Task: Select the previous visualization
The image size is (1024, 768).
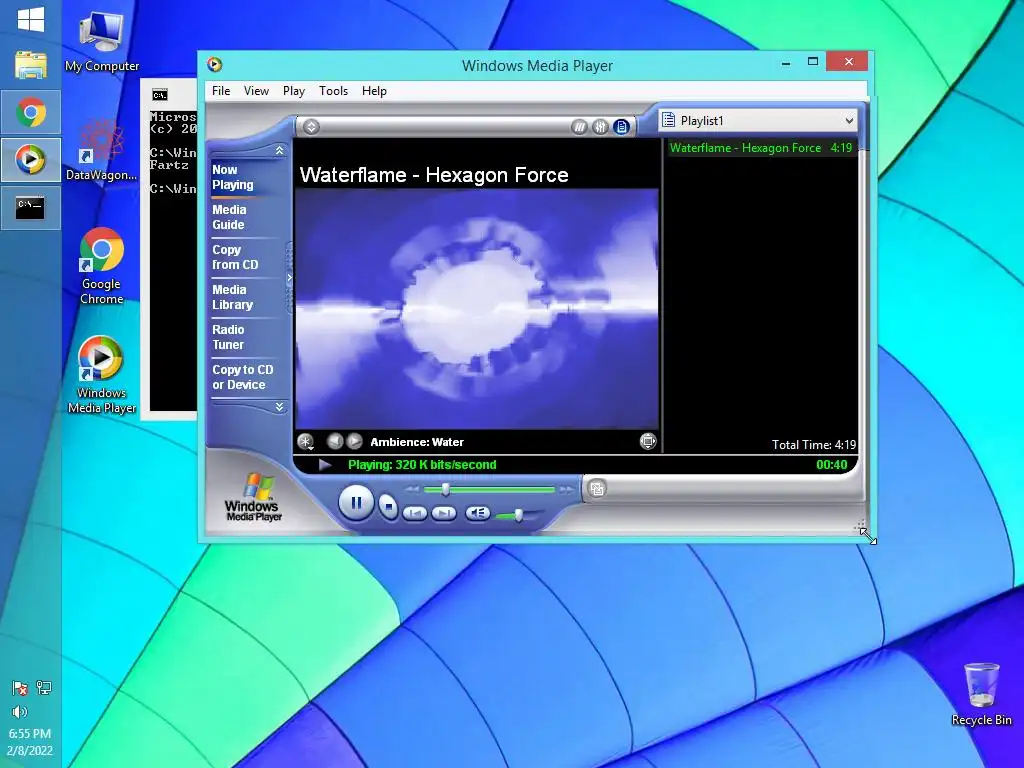Action: [335, 441]
